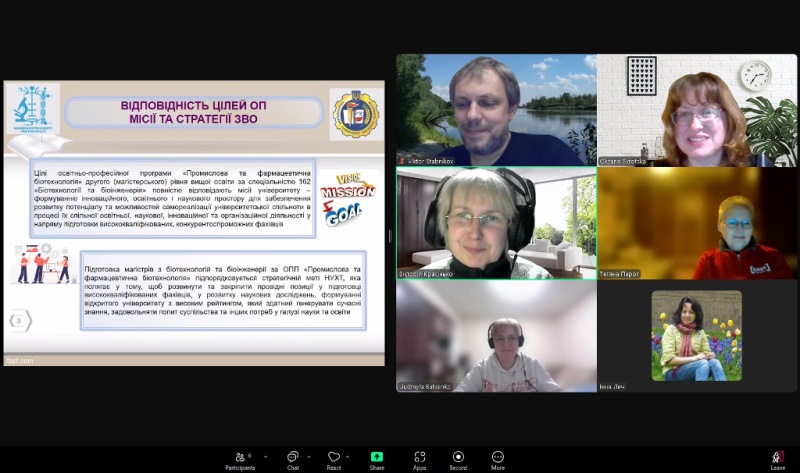Select the green-highlighted active speaker video tile
The width and height of the screenshot is (800, 473).
[x=496, y=223]
